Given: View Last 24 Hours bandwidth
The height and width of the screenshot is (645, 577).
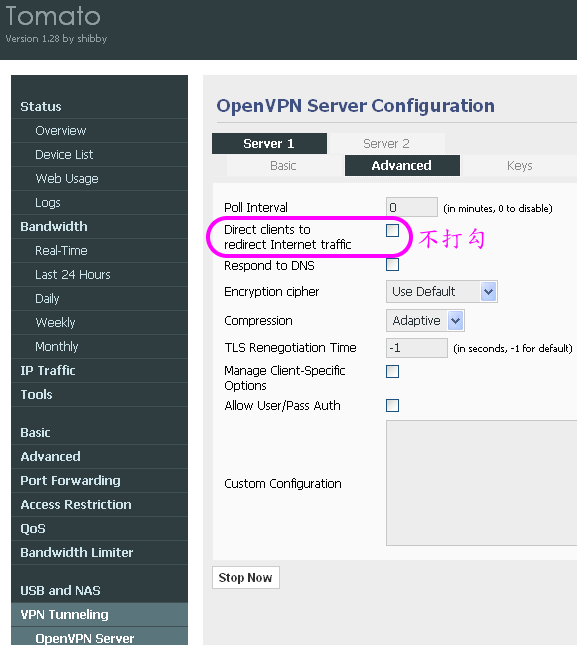Looking at the screenshot, I should [x=100, y=274].
